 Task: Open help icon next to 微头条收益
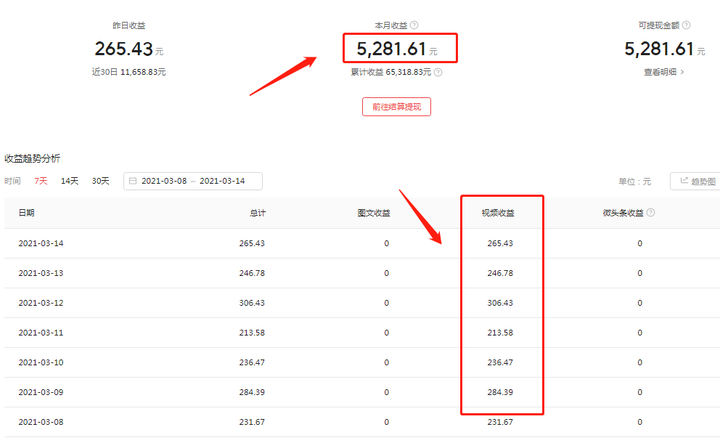coord(651,213)
